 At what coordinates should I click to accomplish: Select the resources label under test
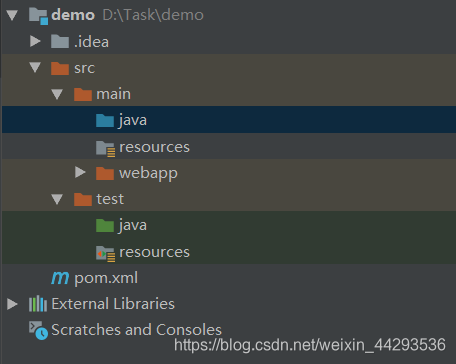pos(154,252)
